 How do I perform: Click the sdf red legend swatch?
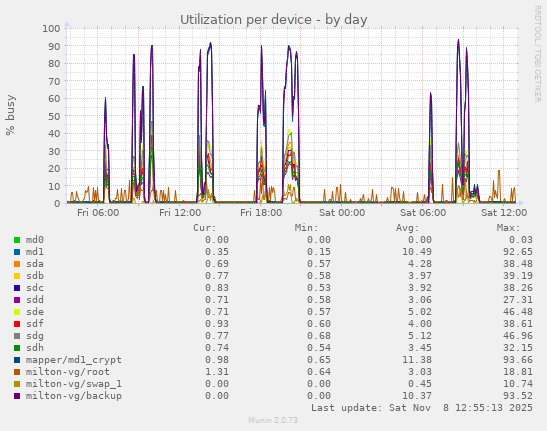17,324
